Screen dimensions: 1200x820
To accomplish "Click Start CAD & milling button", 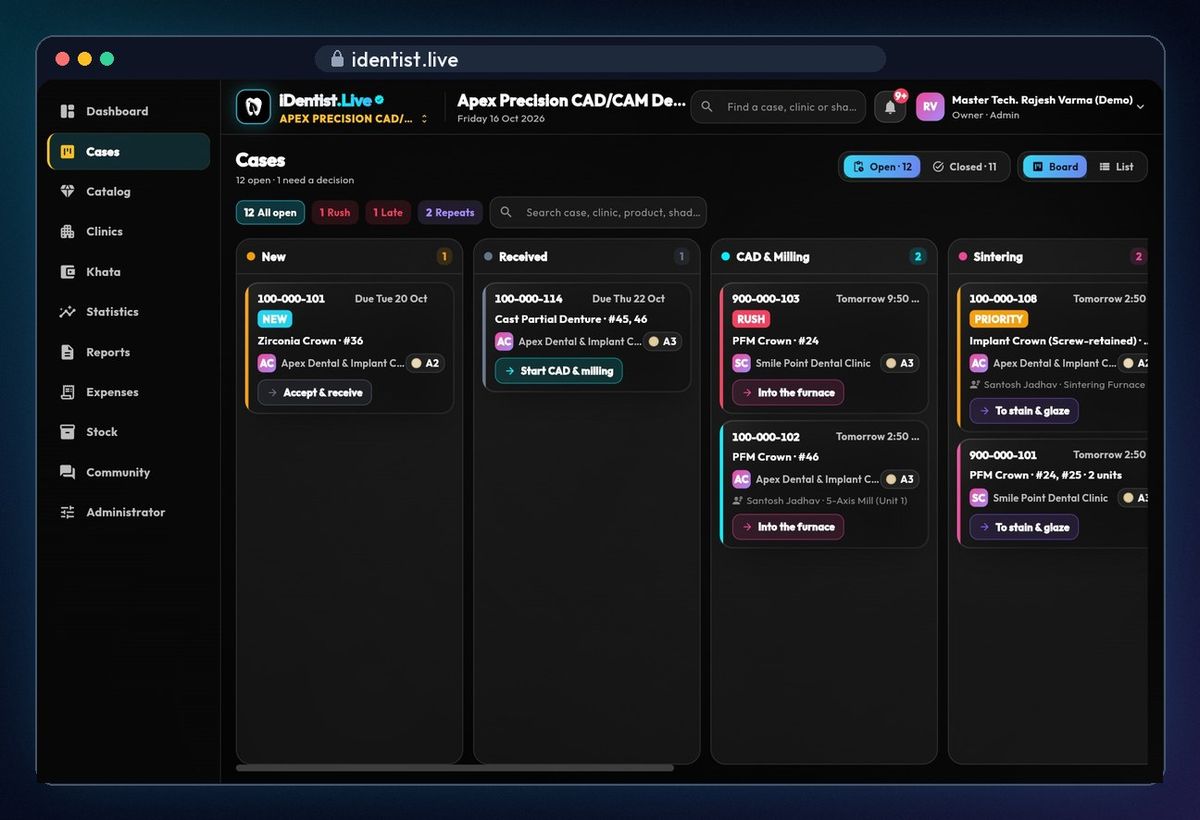I will (558, 371).
